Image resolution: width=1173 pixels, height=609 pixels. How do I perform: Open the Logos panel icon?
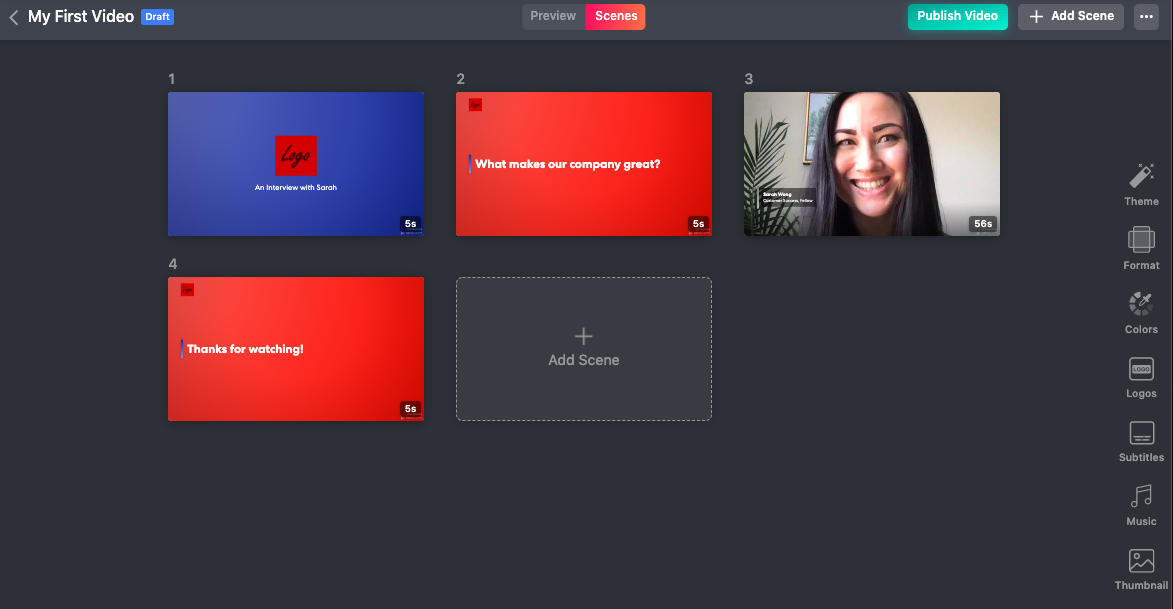(1141, 377)
